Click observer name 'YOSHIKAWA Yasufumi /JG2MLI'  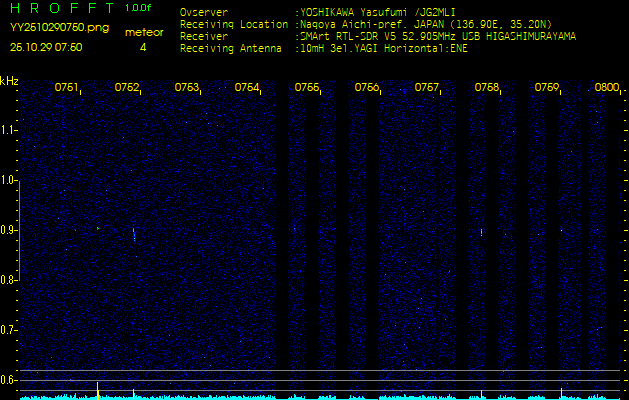[x=377, y=12]
